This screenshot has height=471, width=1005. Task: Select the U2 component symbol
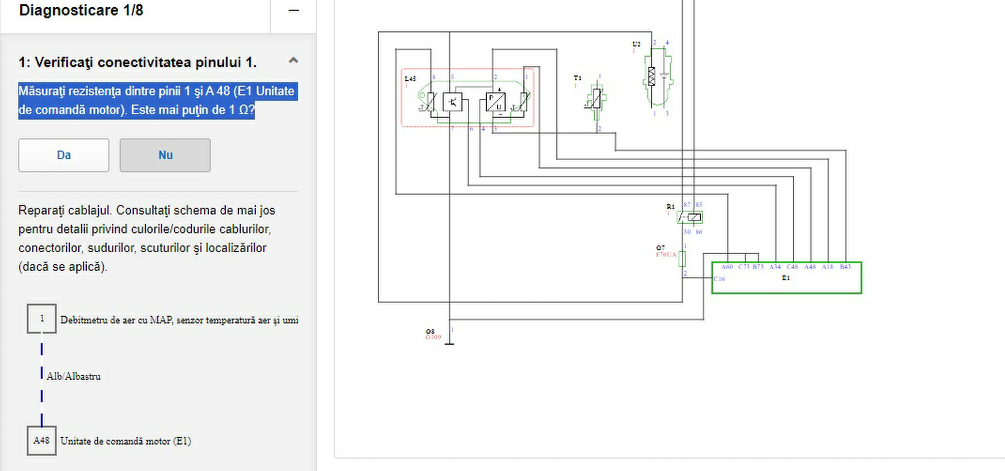click(x=654, y=76)
